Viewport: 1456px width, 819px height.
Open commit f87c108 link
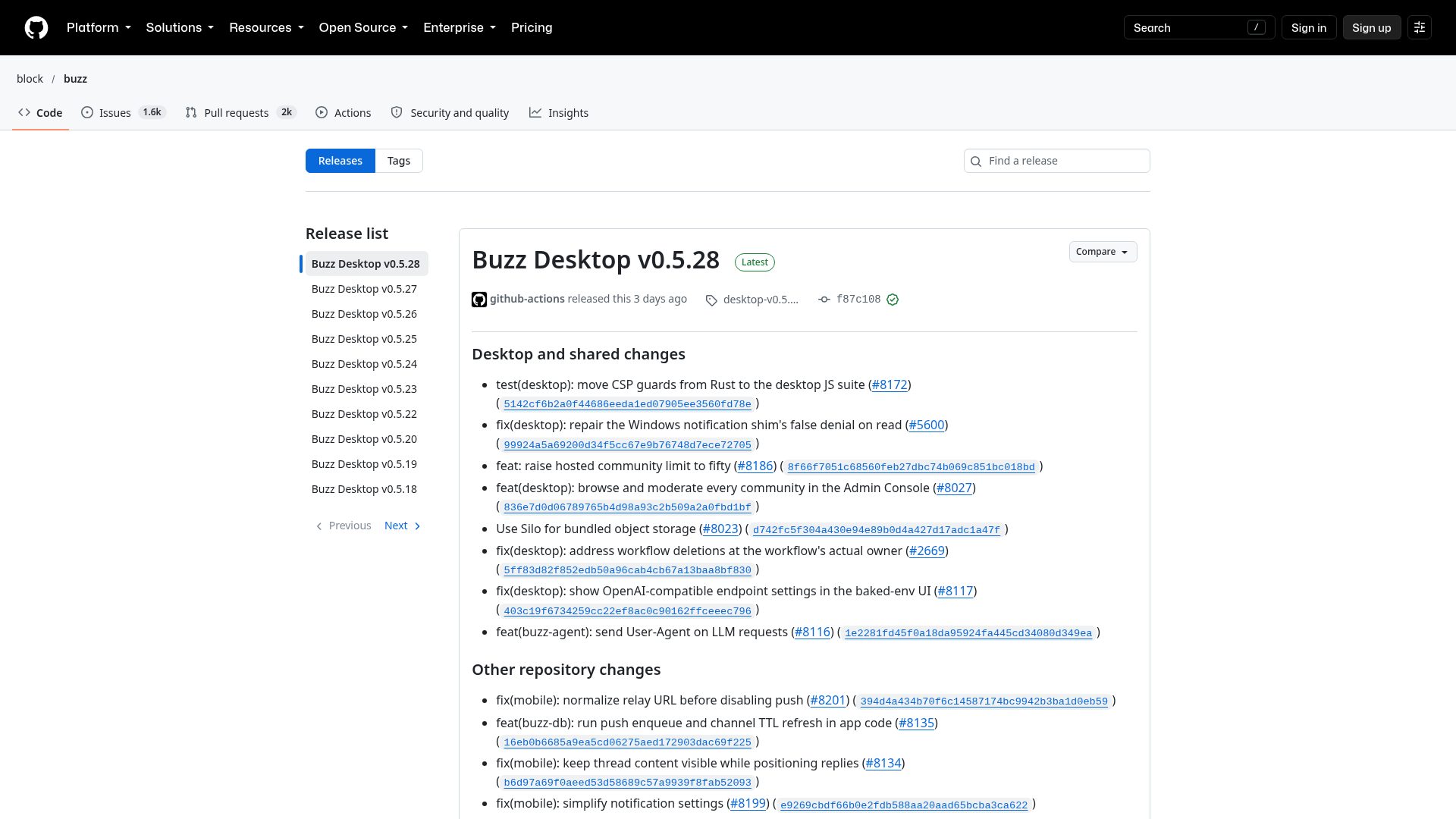858,300
